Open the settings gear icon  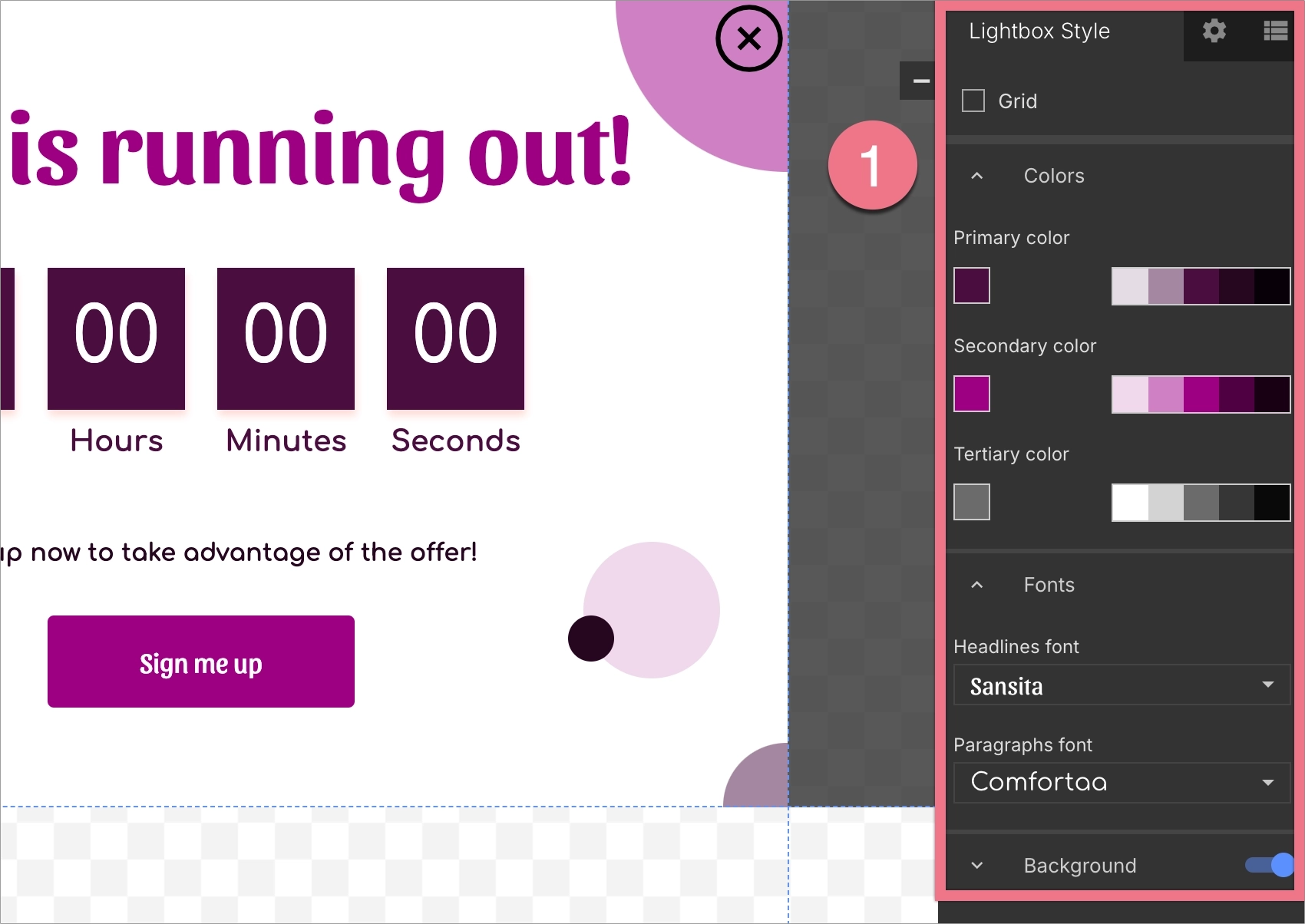point(1214,31)
